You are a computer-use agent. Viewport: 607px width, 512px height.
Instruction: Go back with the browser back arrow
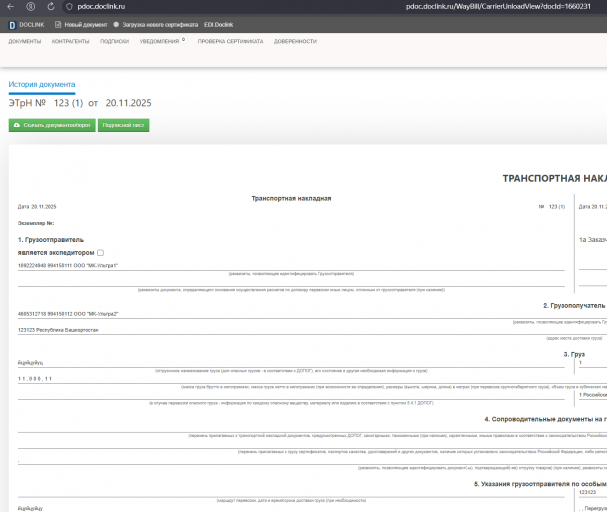(10, 7)
